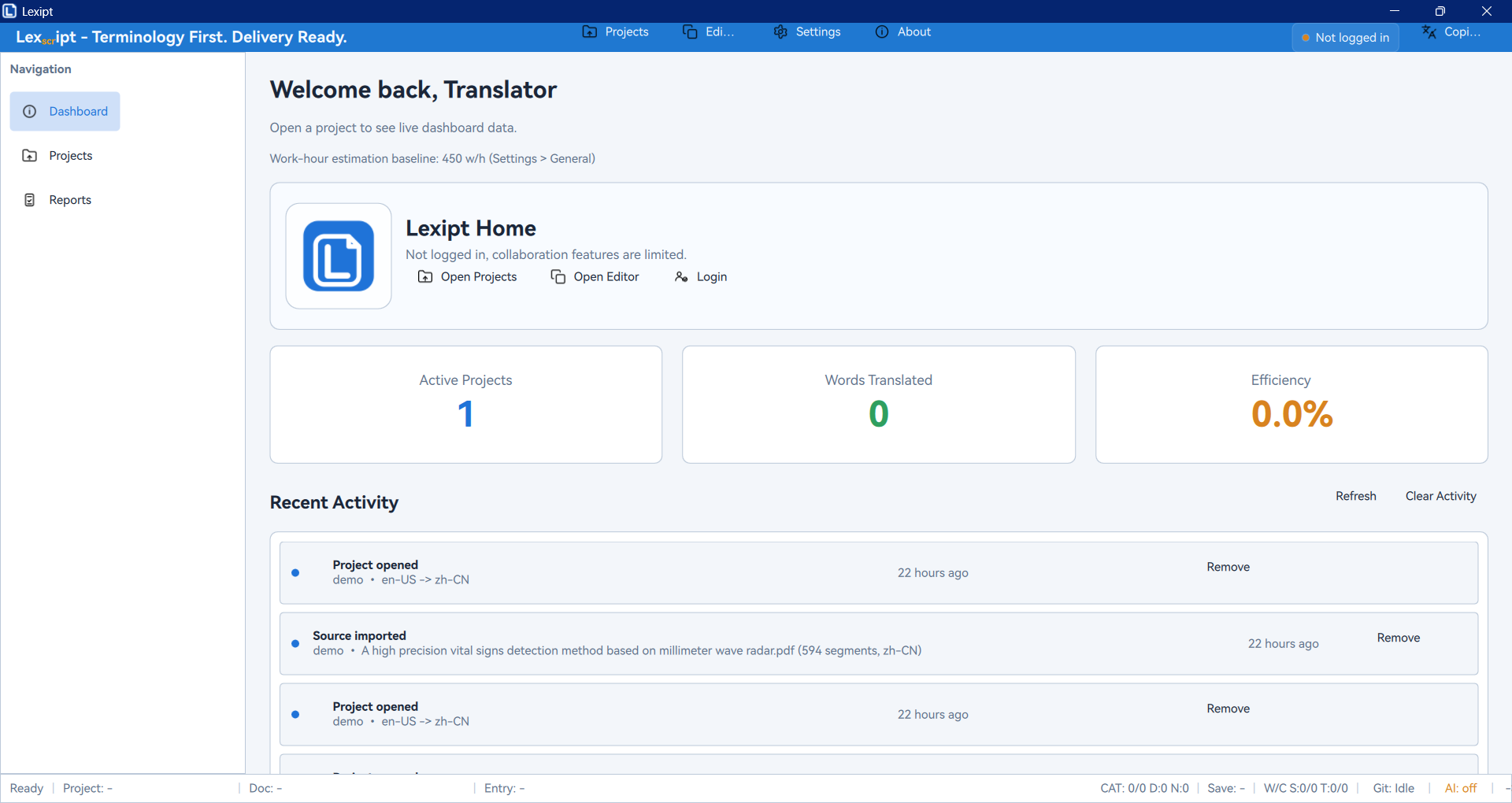Open Projects from the top toolbar
1512x803 pixels.
pos(615,31)
